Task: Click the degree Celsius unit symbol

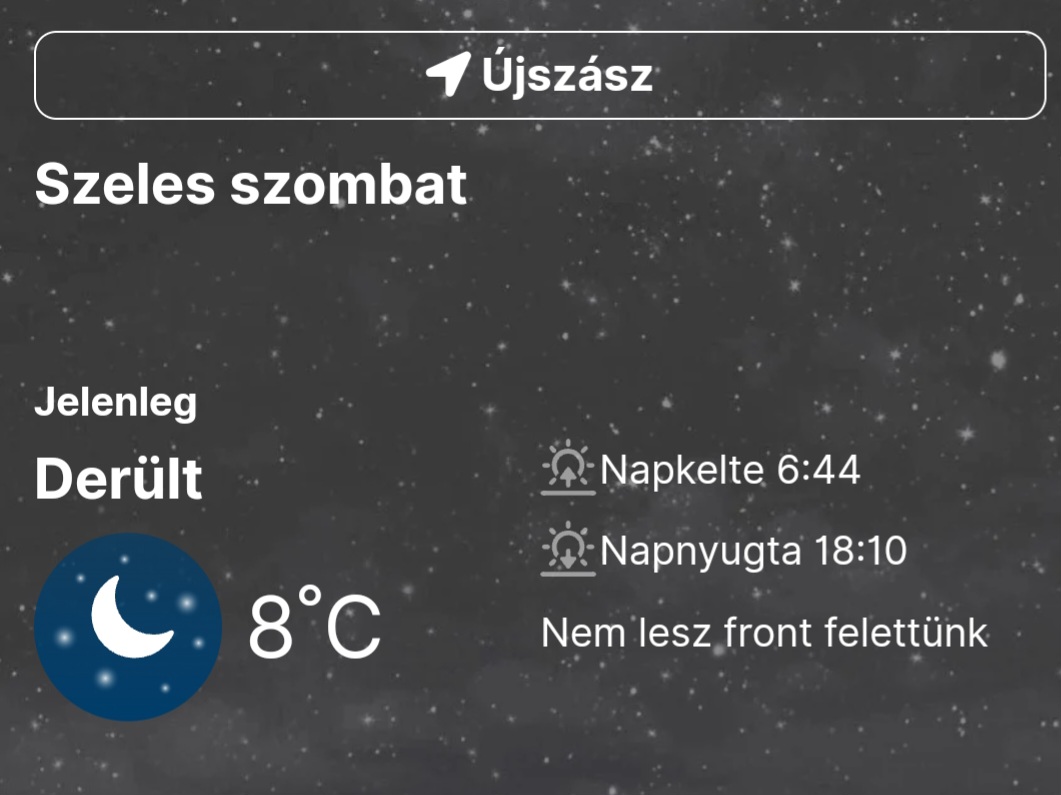Action: click(x=341, y=623)
